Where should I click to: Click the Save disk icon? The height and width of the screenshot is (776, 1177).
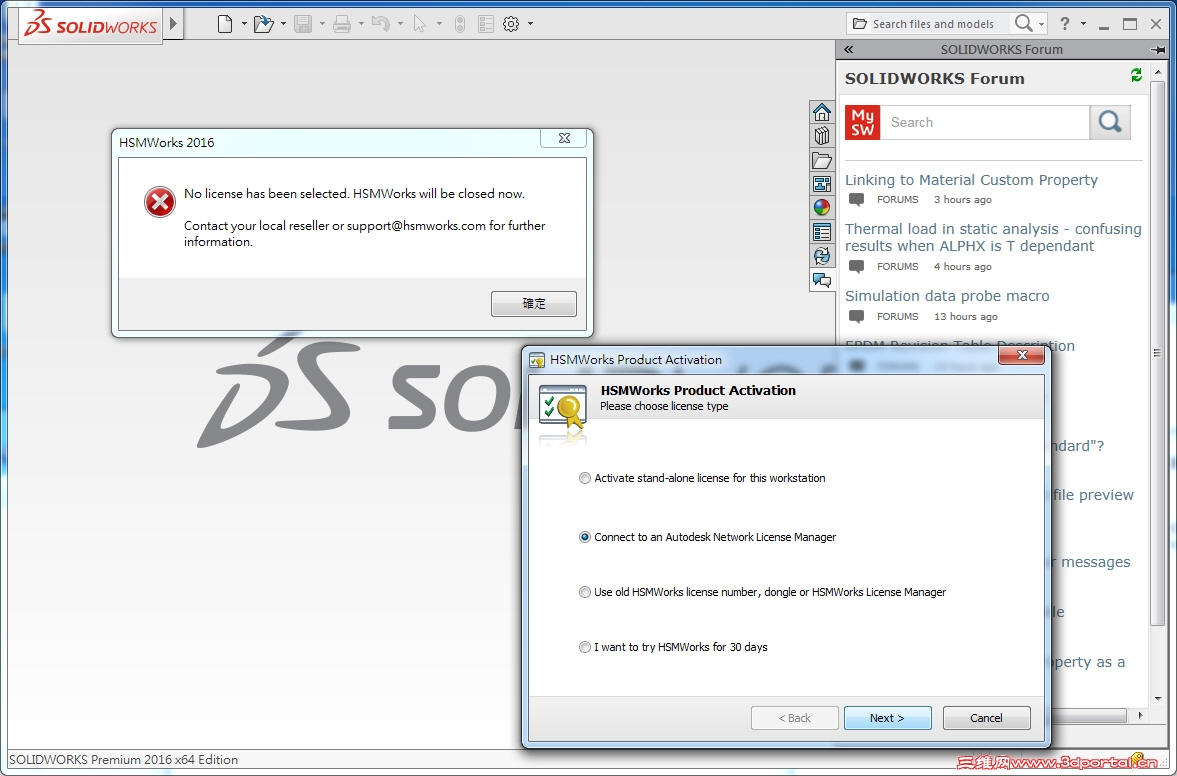click(303, 24)
